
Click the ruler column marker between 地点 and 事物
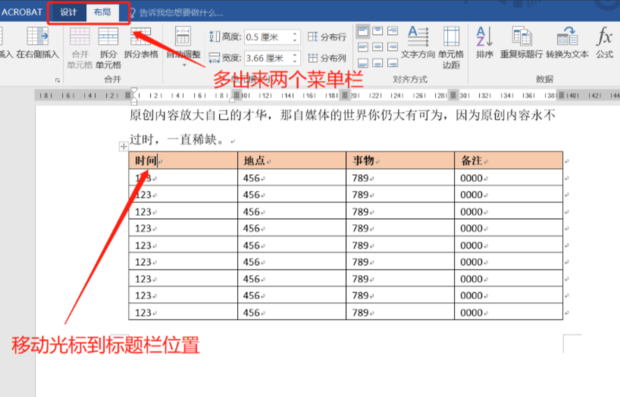tap(345, 95)
